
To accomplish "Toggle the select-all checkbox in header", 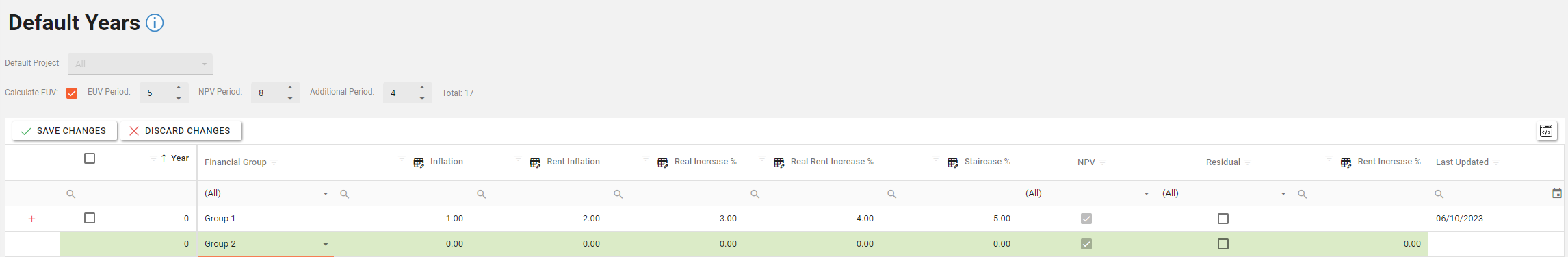I will point(90,158).
